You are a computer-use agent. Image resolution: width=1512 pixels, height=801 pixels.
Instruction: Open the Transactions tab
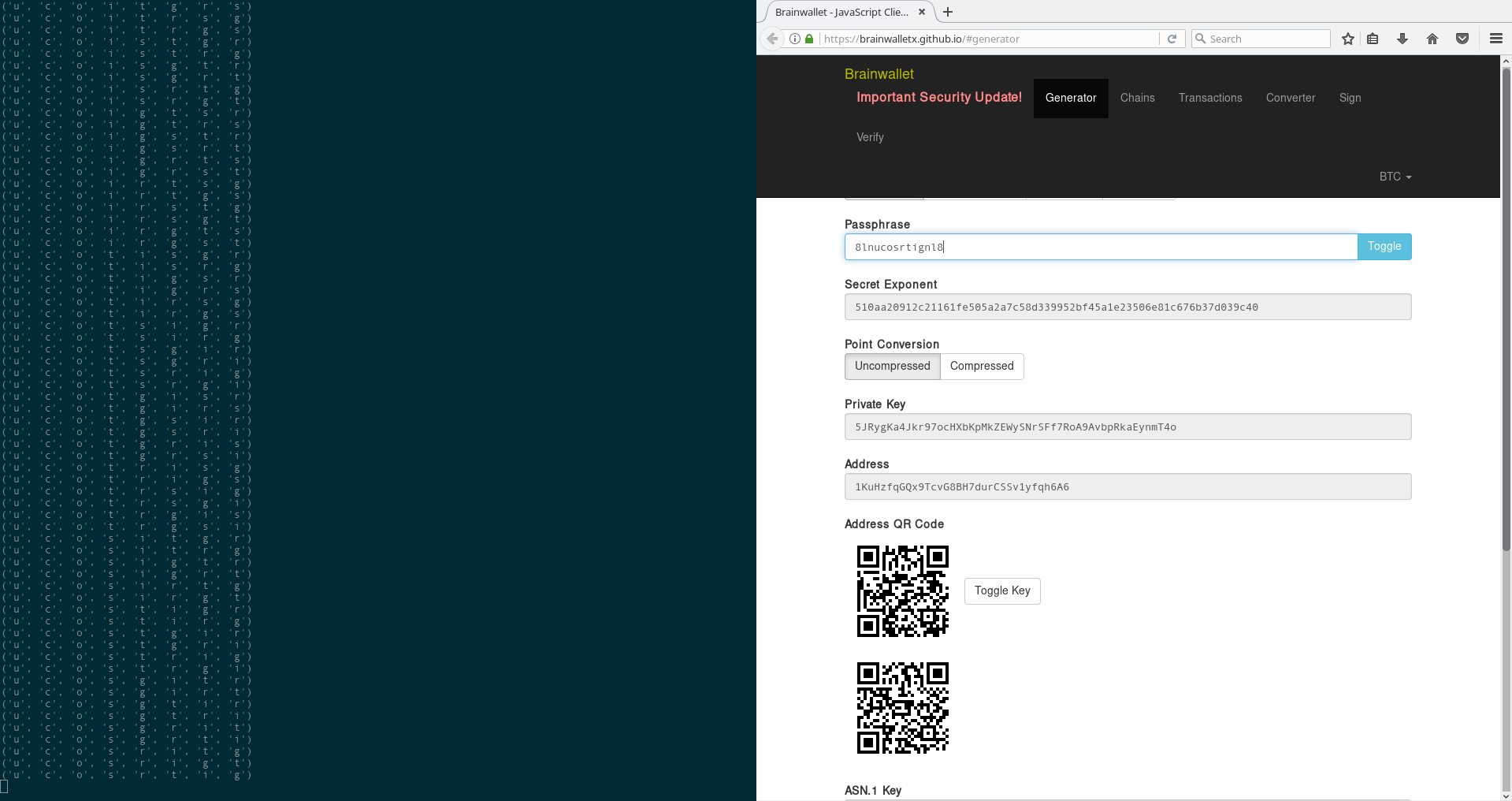[x=1210, y=99]
